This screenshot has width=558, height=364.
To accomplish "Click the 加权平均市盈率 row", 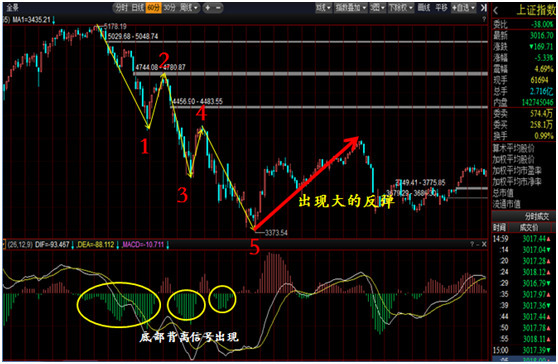I will pos(523,170).
